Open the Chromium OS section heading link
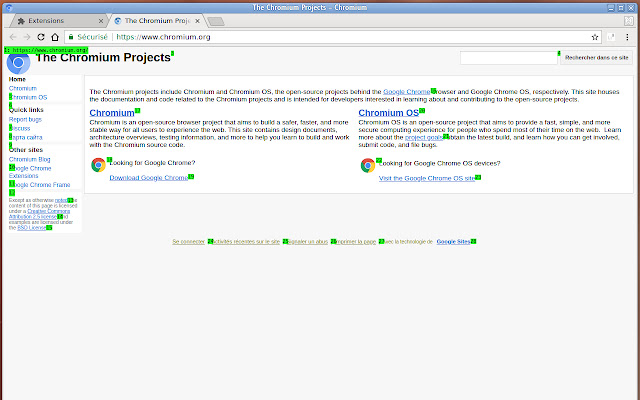Viewport: 640px width, 400px height. tap(389, 113)
